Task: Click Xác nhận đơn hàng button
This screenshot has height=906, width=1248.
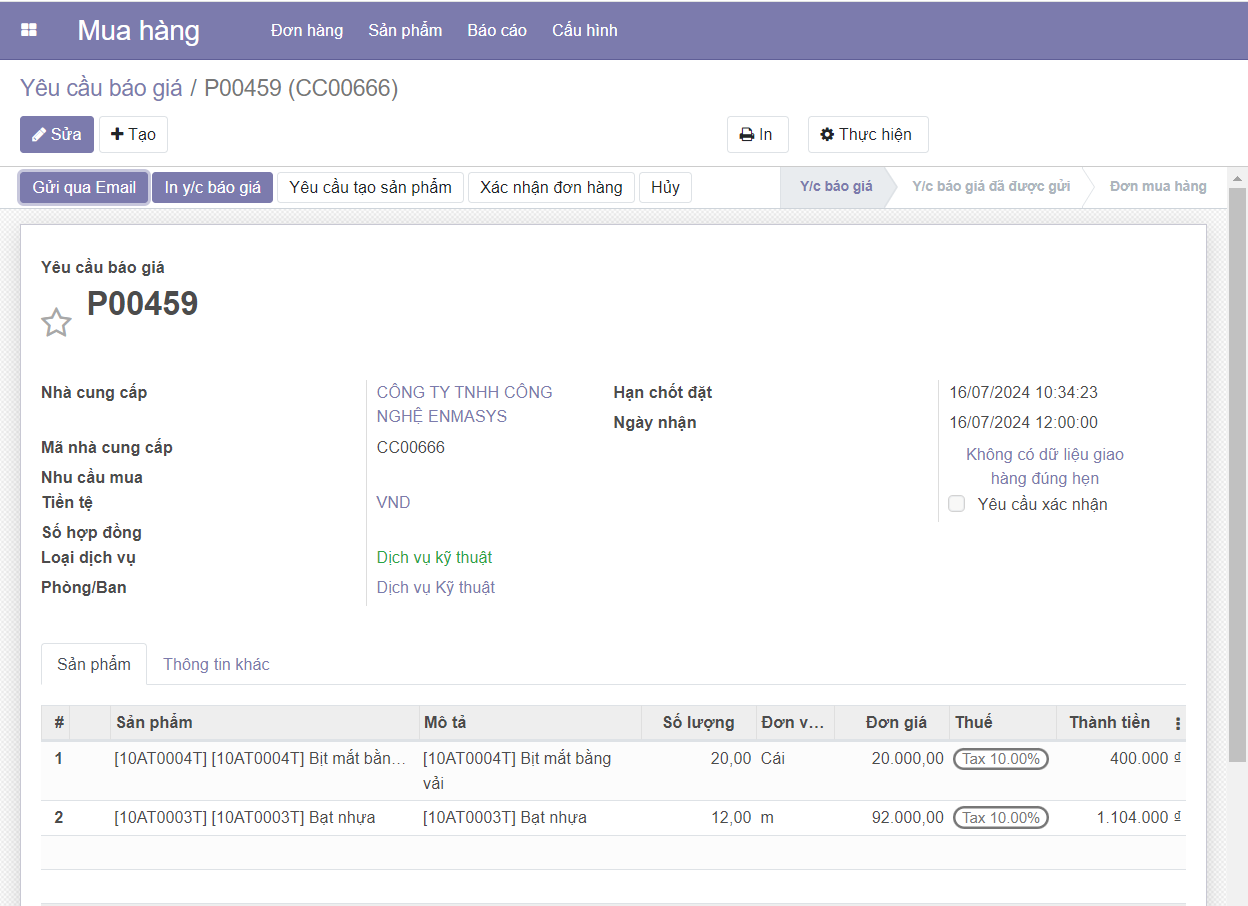Action: pos(551,187)
